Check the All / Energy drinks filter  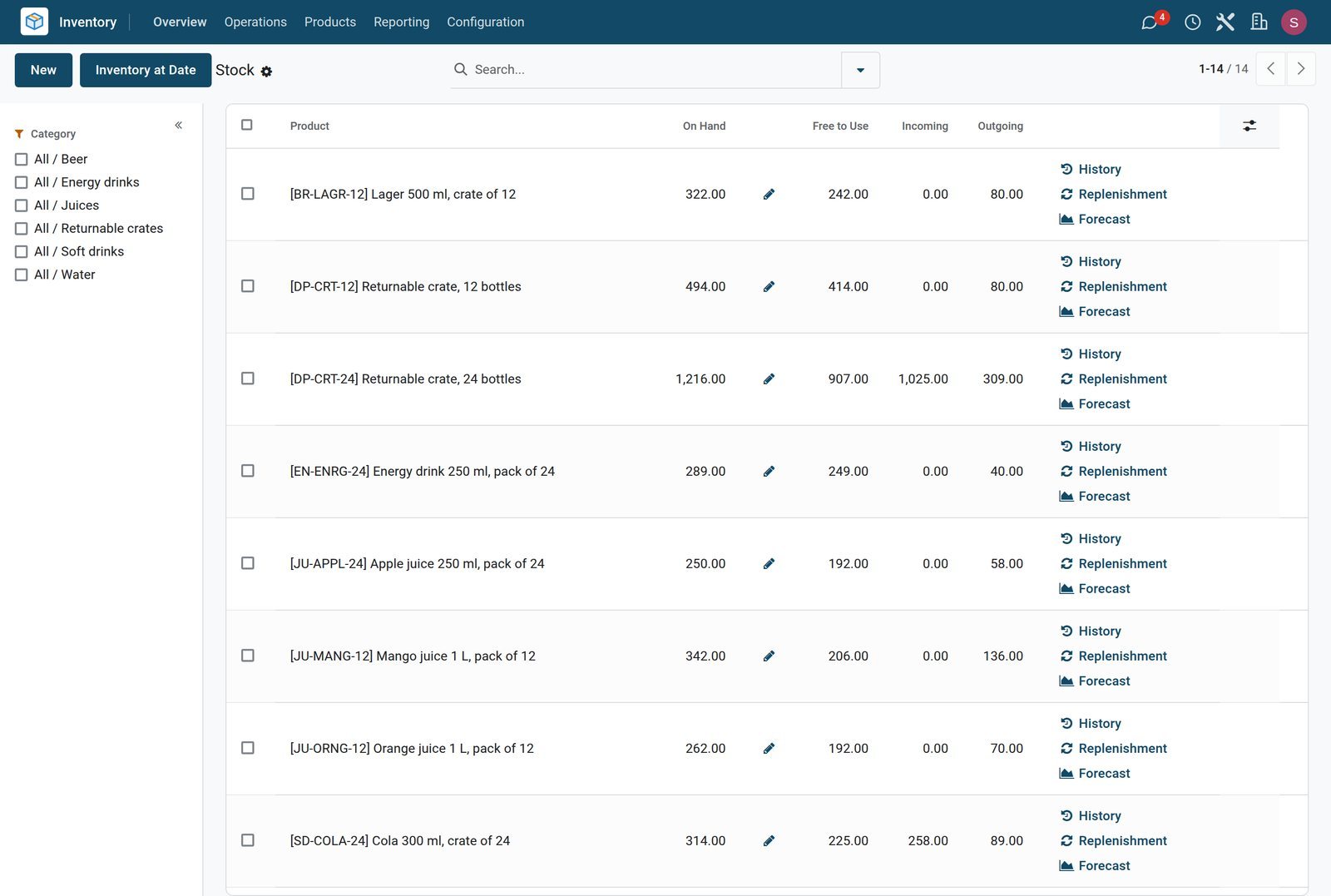pyautogui.click(x=22, y=183)
